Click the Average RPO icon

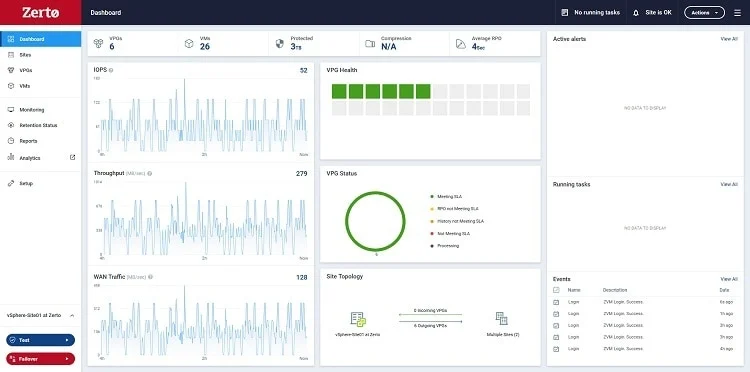461,44
